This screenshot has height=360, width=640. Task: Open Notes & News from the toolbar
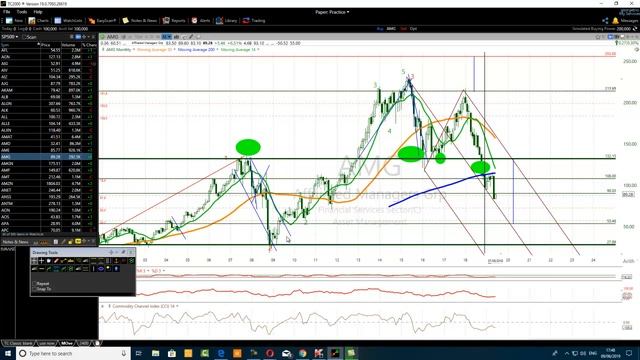140,20
